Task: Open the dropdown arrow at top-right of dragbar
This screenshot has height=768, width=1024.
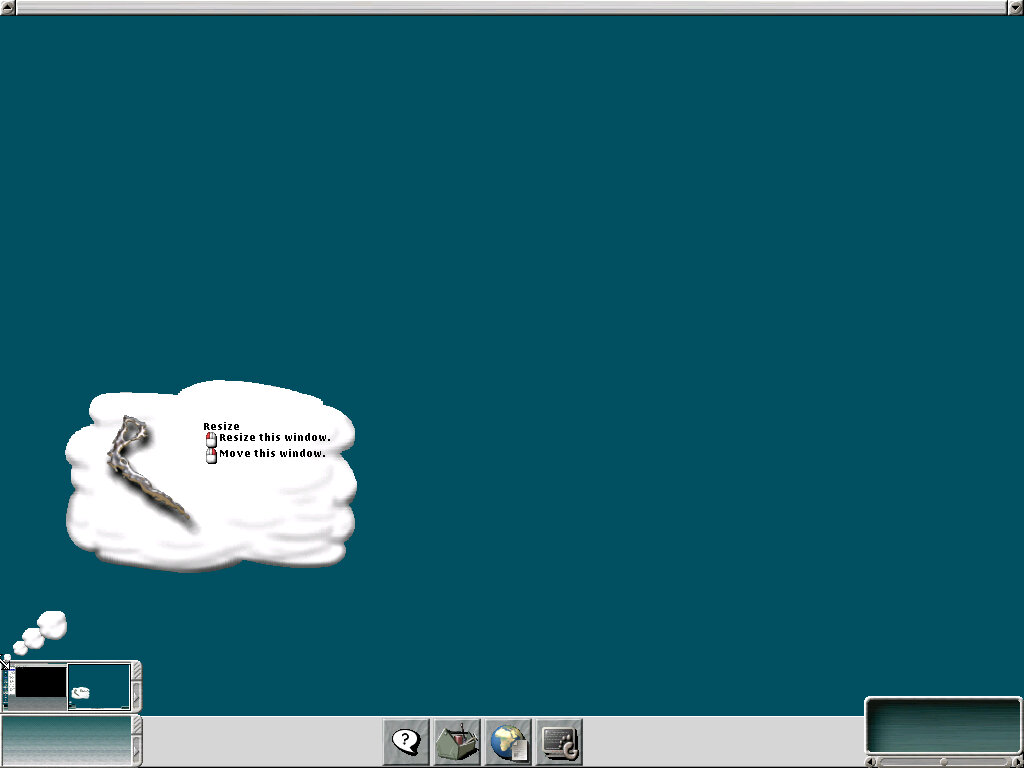Action: click(1015, 7)
